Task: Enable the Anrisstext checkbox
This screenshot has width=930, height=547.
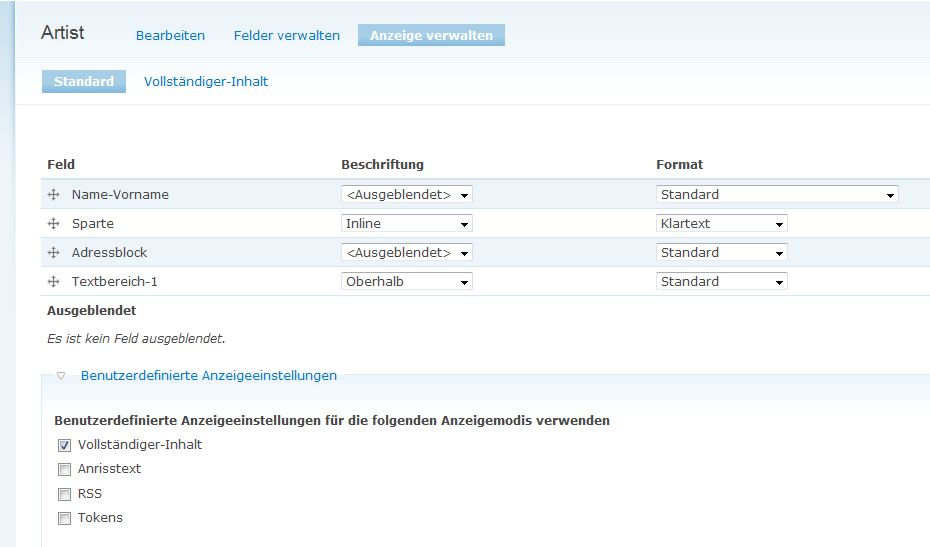Action: (x=64, y=469)
